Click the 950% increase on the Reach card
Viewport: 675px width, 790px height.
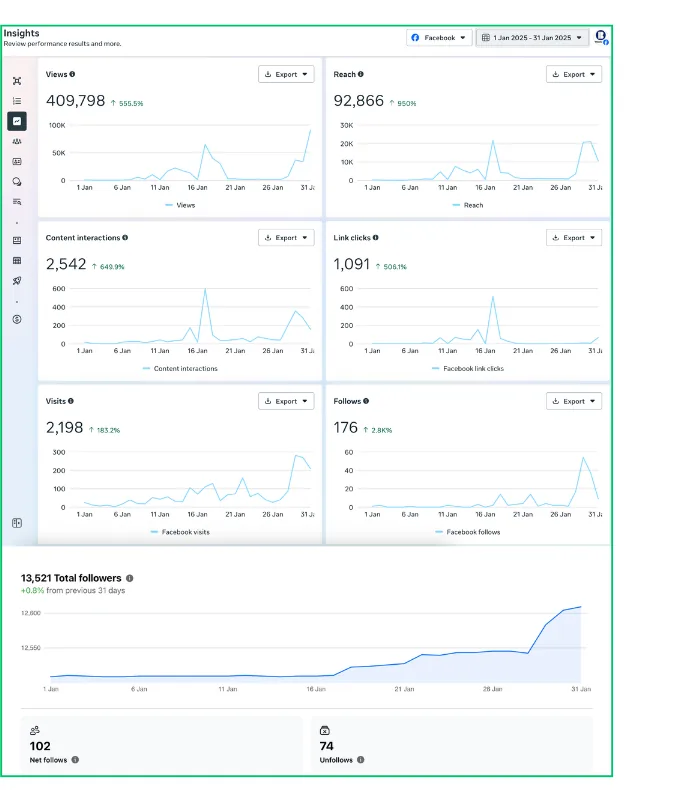pyautogui.click(x=403, y=103)
